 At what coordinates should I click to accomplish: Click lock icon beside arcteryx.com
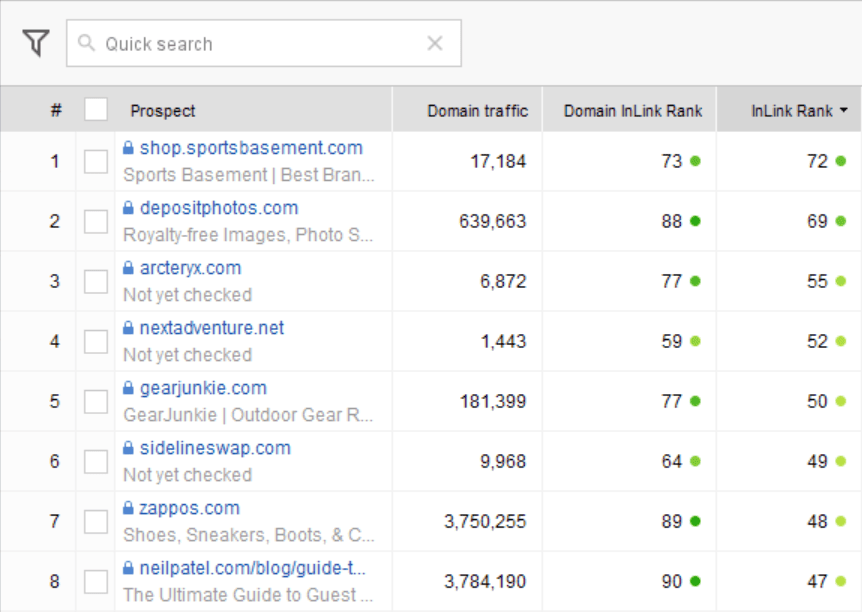click(x=128, y=268)
